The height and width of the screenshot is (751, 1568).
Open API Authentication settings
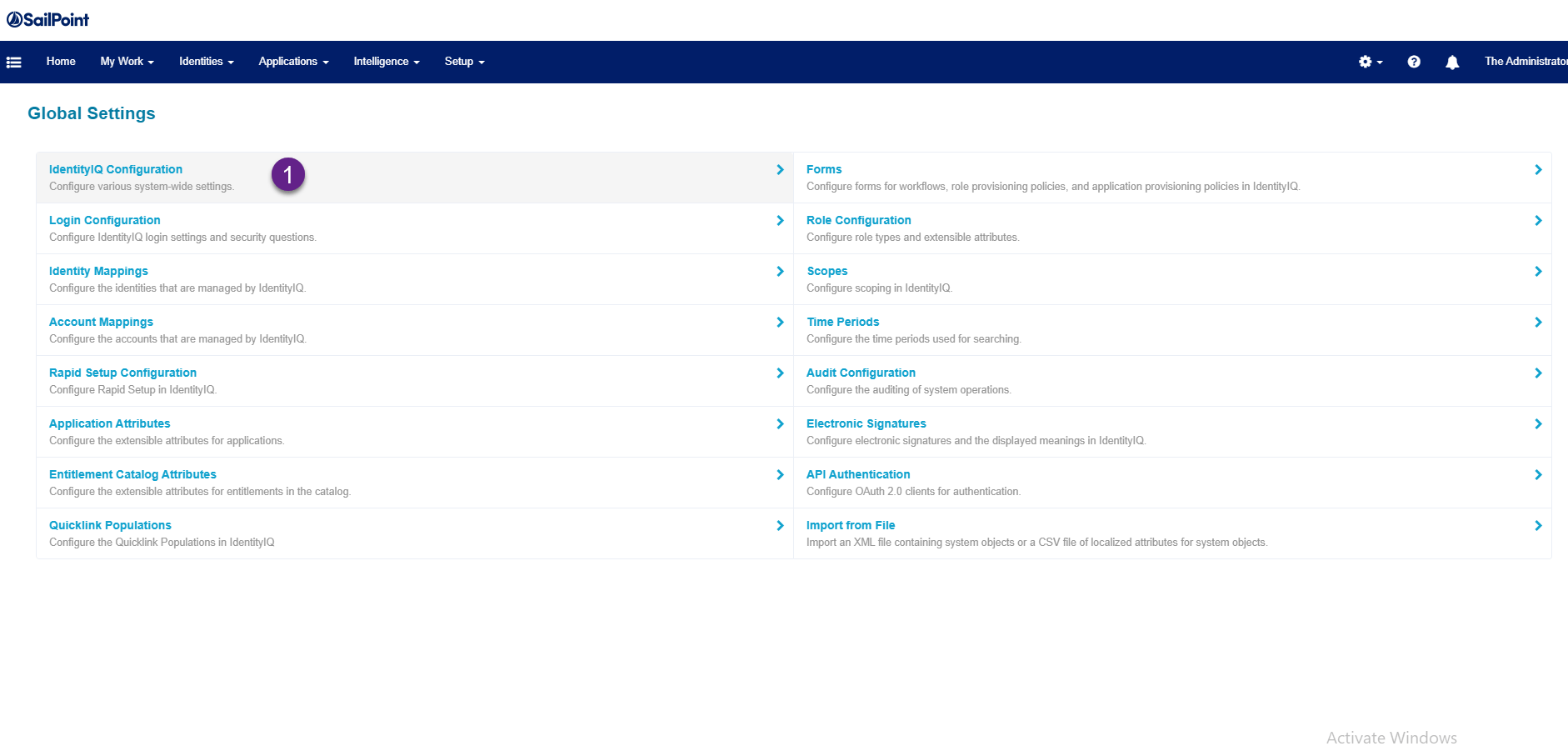click(858, 474)
